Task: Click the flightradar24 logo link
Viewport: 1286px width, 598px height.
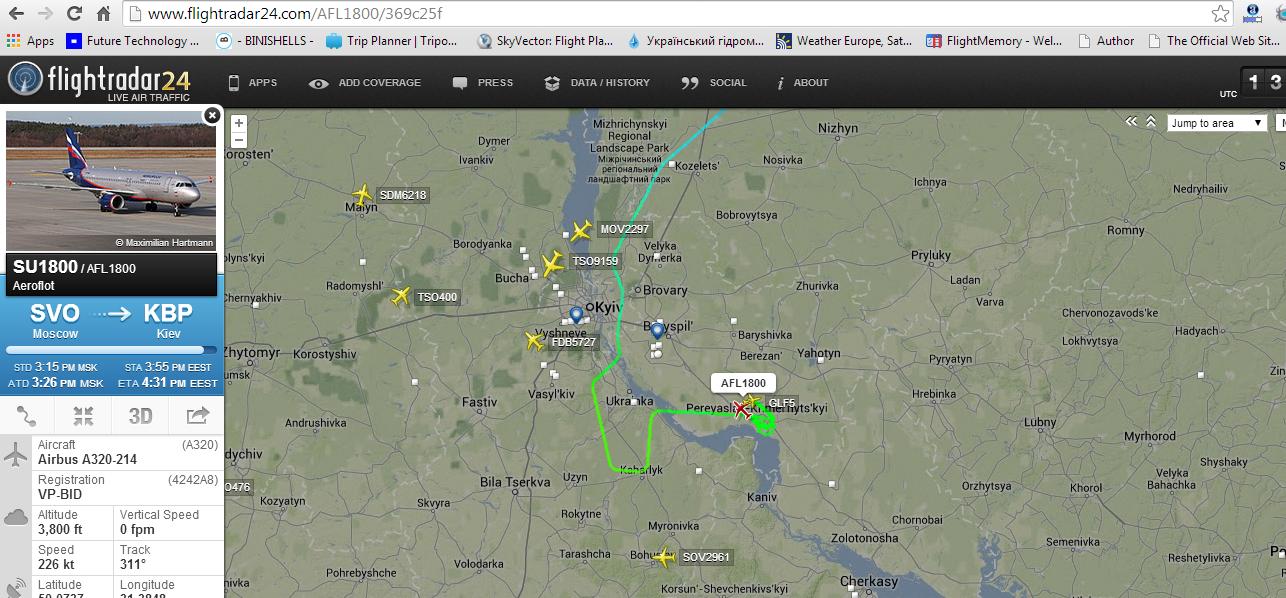Action: (98, 82)
